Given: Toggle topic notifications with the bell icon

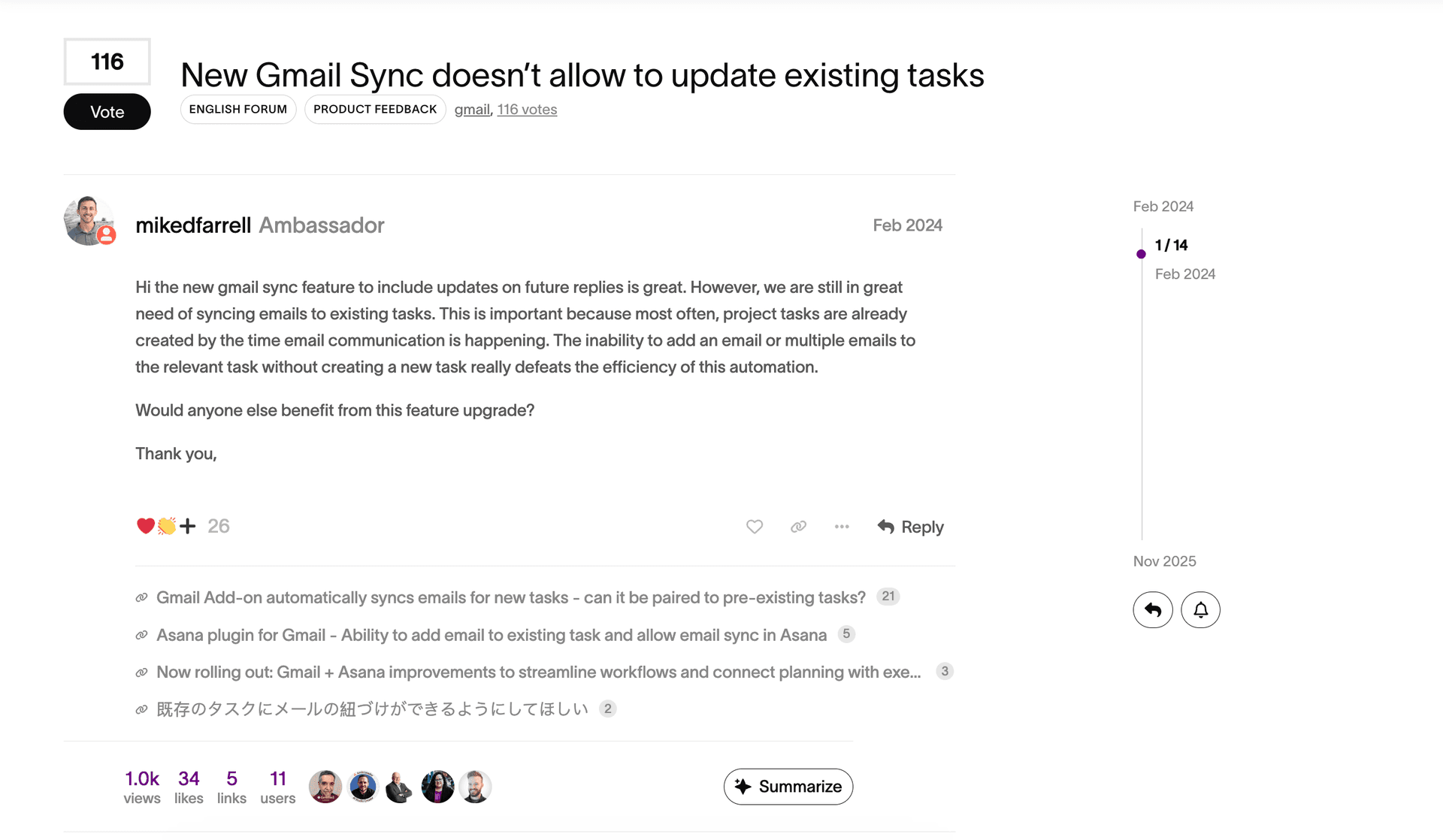Looking at the screenshot, I should point(1199,609).
